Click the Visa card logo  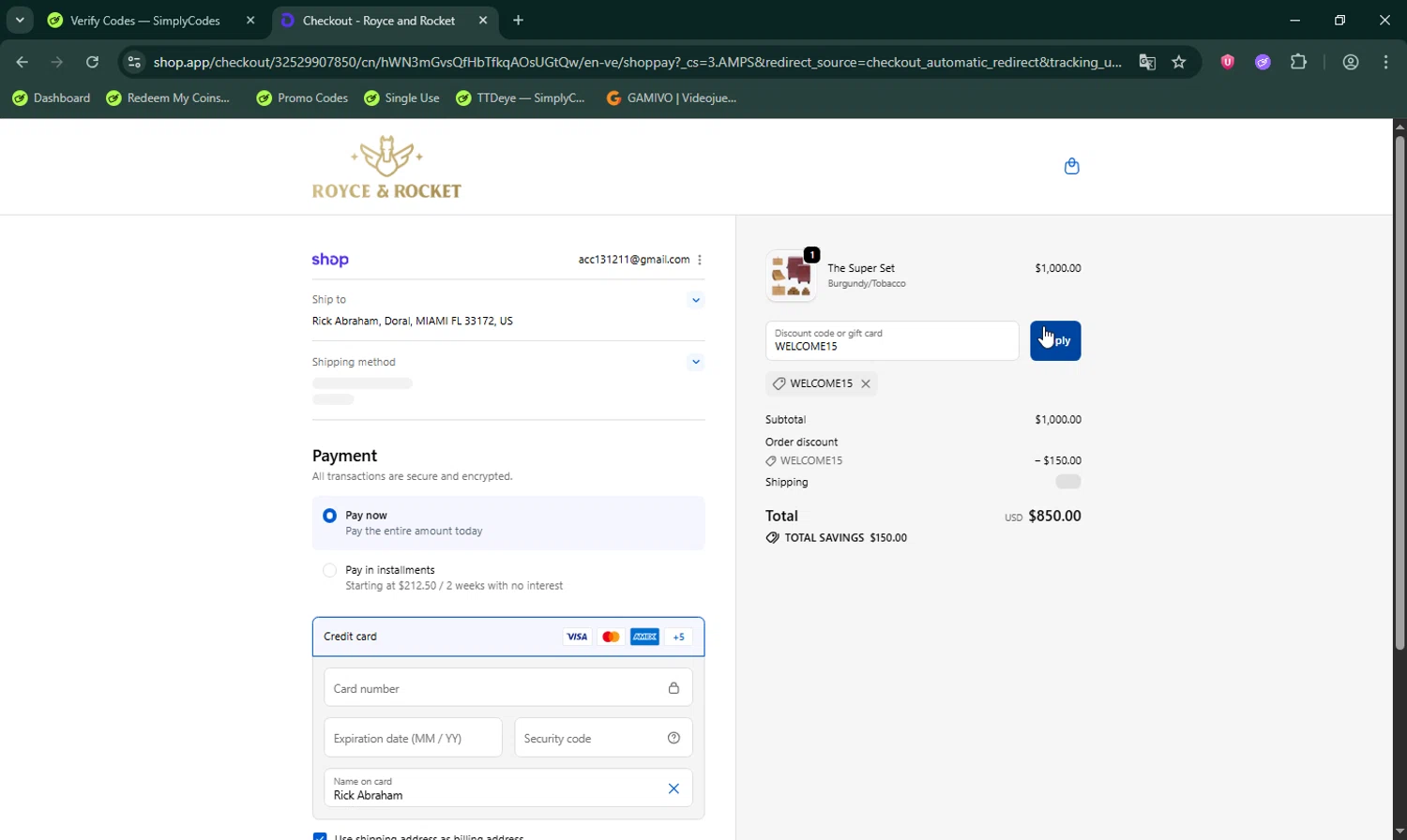click(577, 637)
